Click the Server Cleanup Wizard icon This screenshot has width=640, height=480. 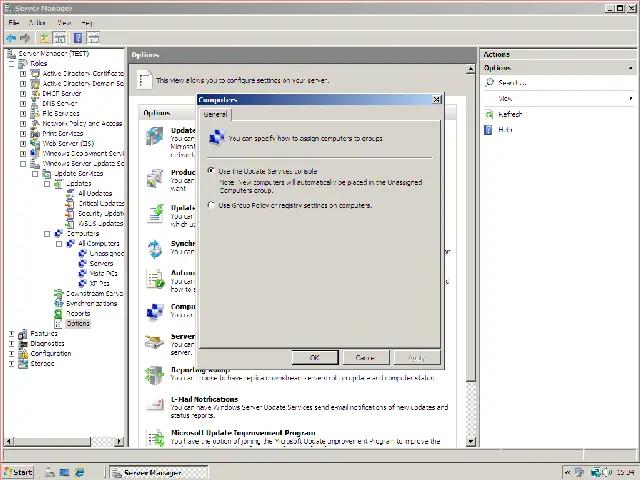[x=155, y=342]
